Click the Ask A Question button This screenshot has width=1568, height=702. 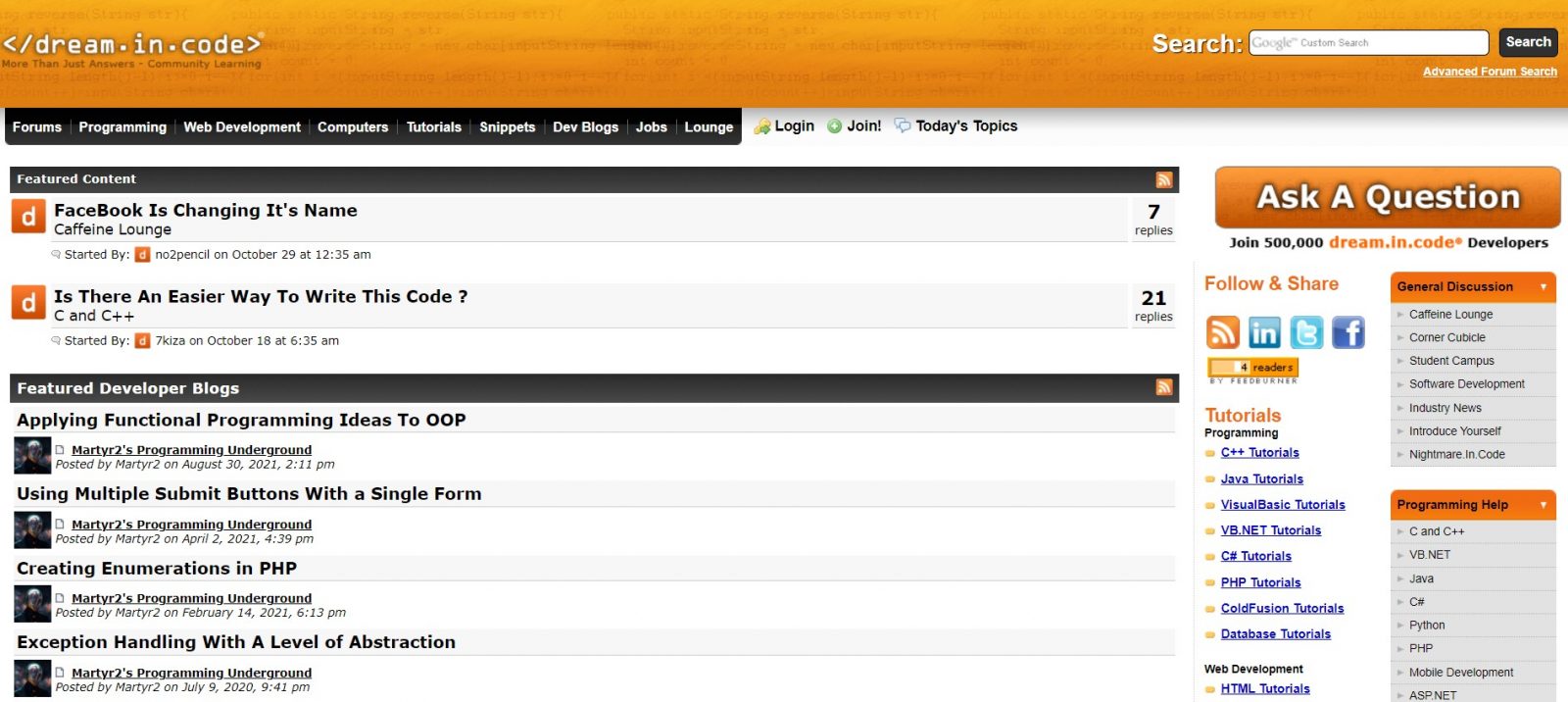click(1387, 198)
